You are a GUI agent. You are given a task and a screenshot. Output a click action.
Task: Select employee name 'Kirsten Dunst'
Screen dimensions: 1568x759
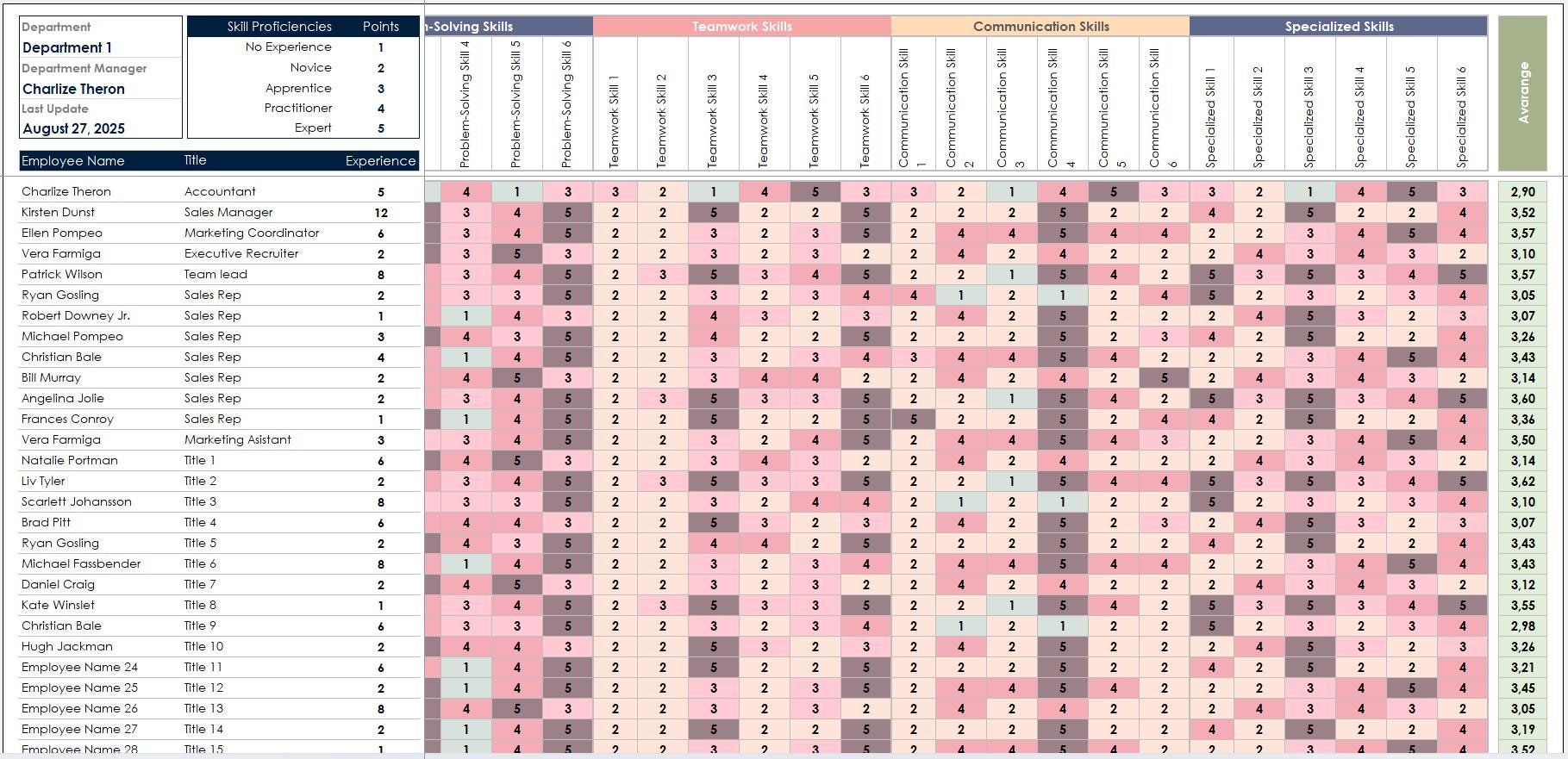(x=58, y=212)
